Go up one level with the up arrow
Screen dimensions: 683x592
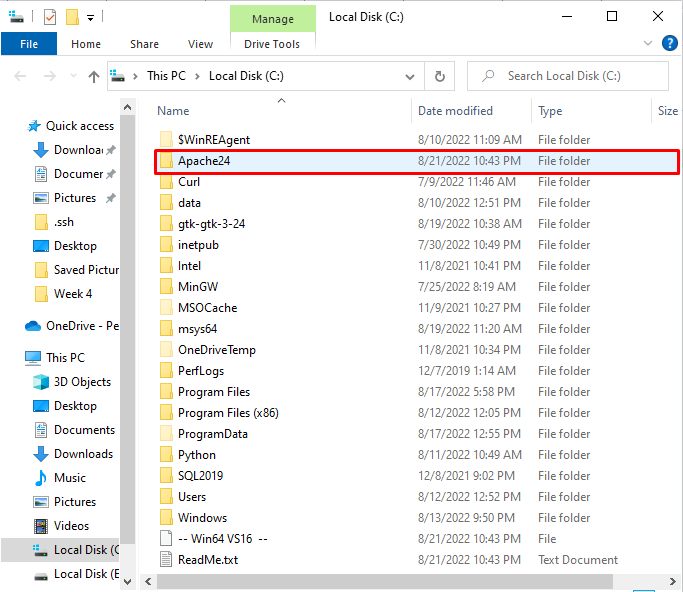tap(94, 77)
